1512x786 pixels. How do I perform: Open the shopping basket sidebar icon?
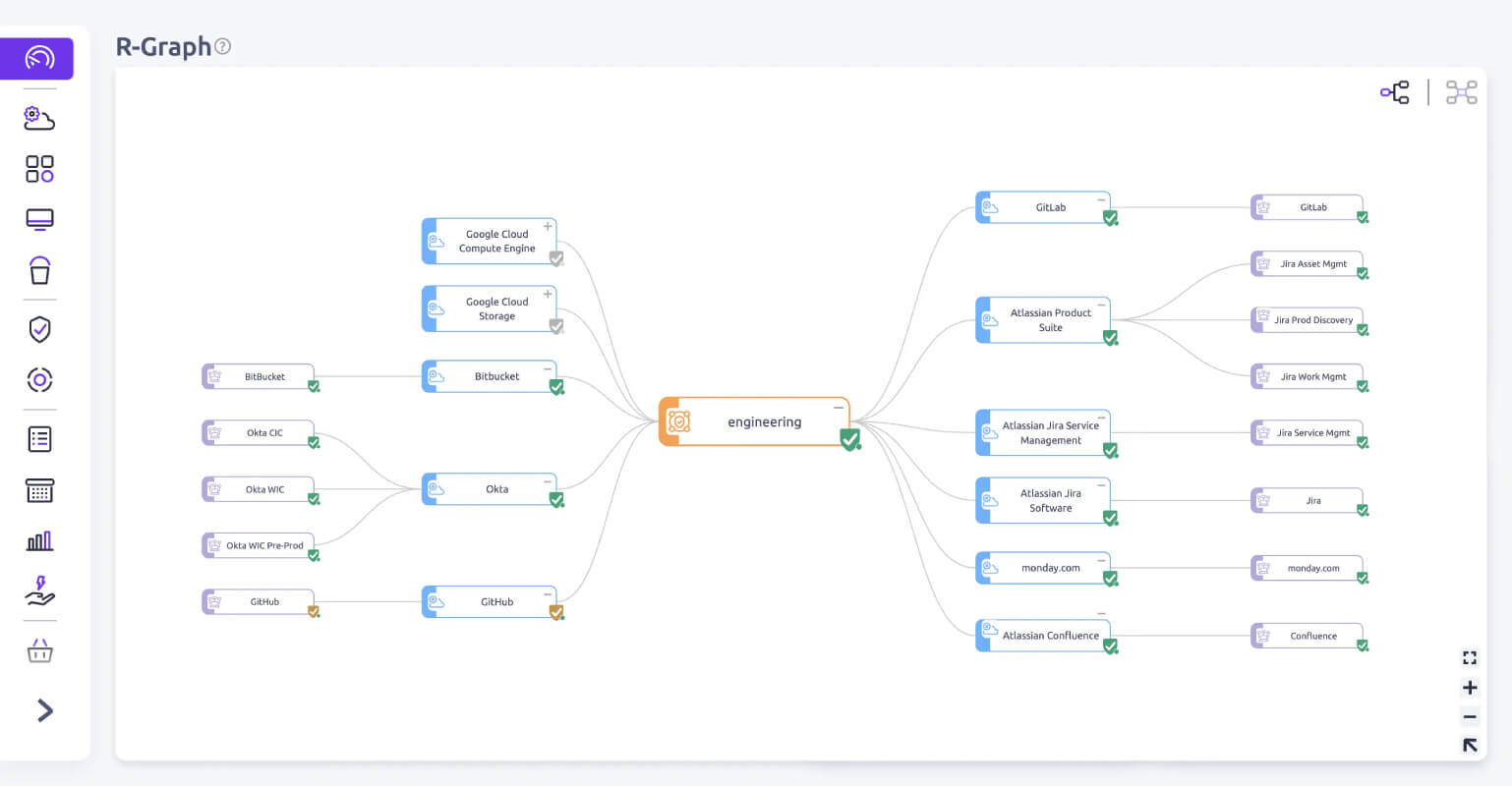point(39,650)
